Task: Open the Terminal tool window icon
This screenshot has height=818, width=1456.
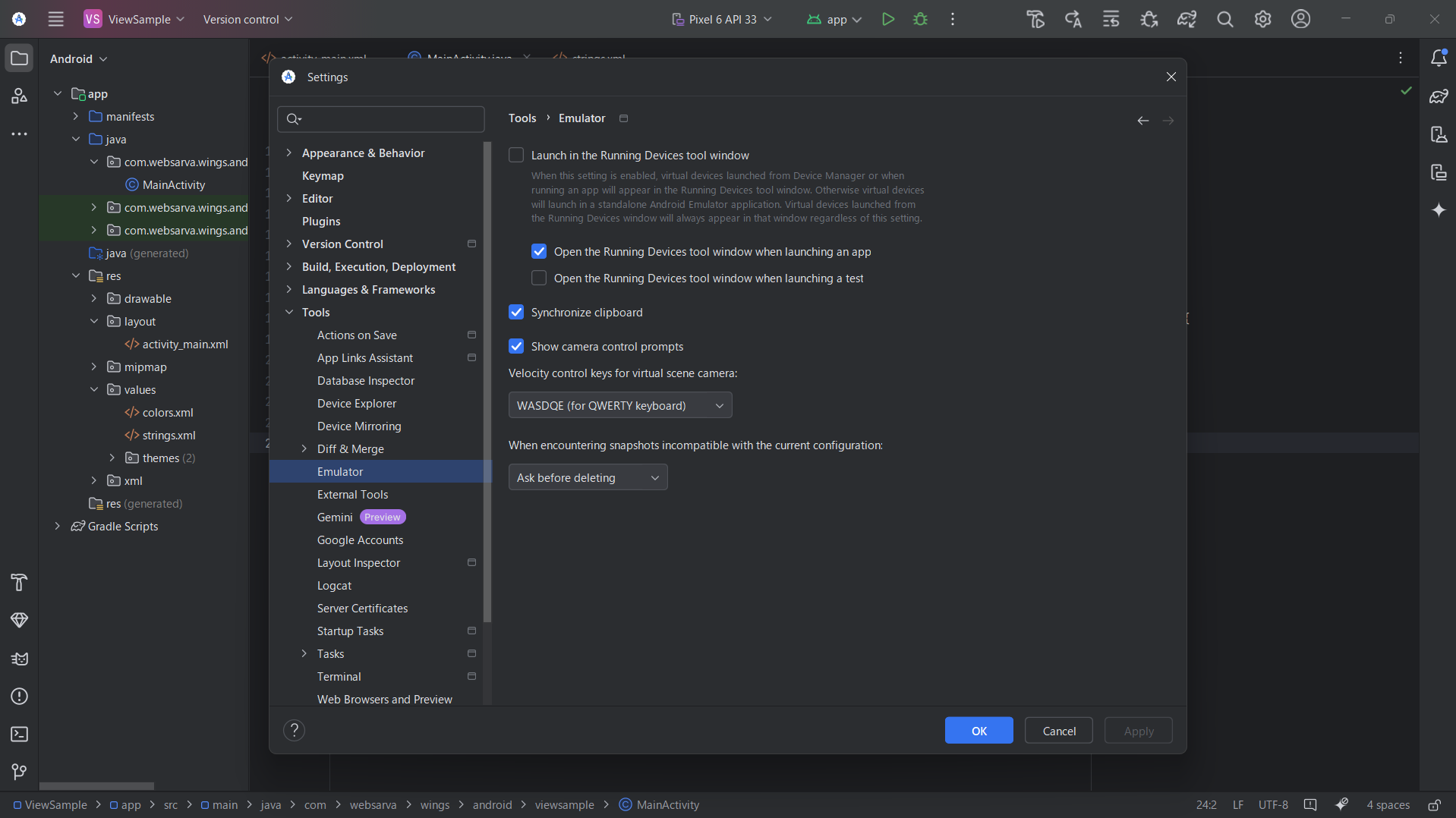Action: pos(19,734)
